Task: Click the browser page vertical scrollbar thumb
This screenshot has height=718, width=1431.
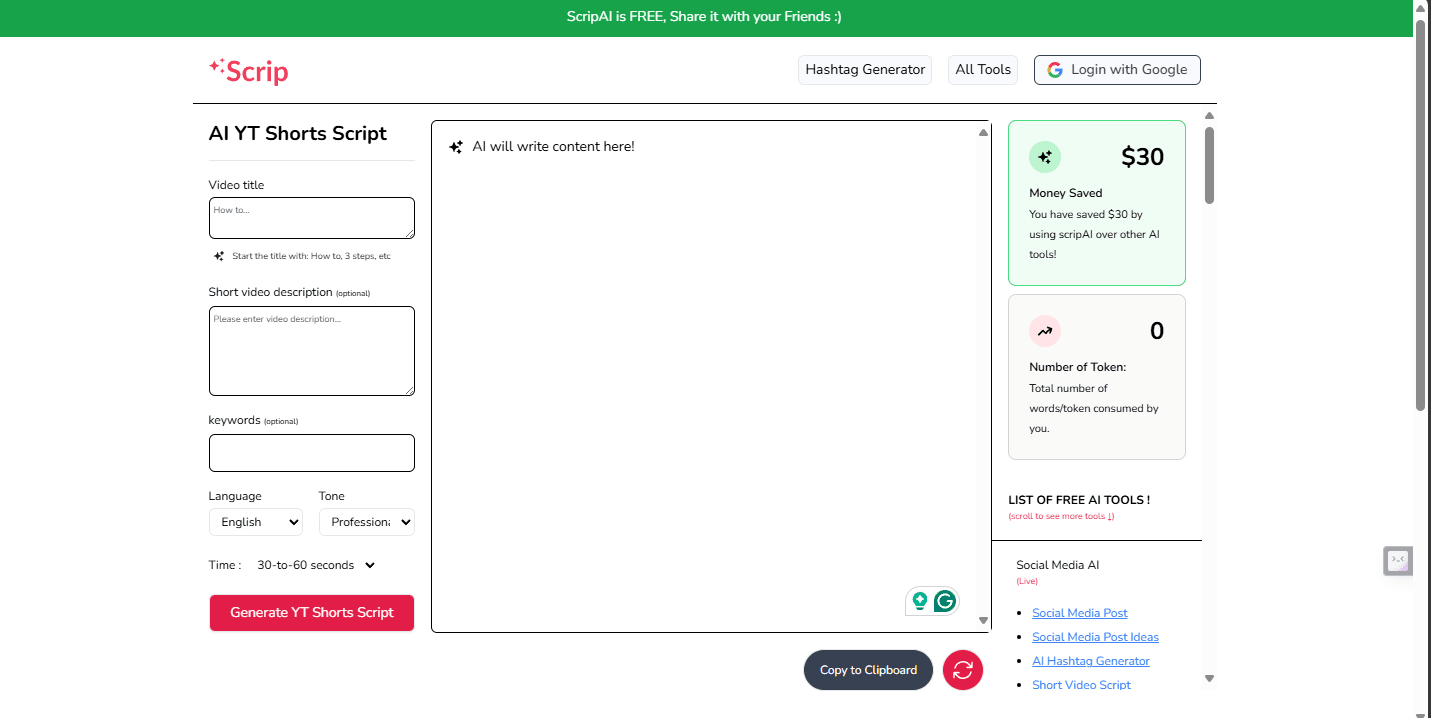Action: (x=1421, y=214)
